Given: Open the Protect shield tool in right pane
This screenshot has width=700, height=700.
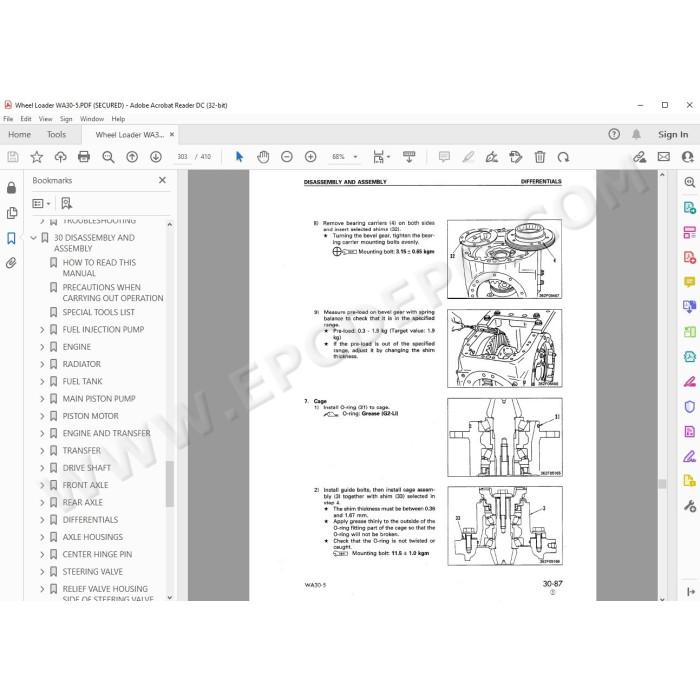Looking at the screenshot, I should coord(689,407).
